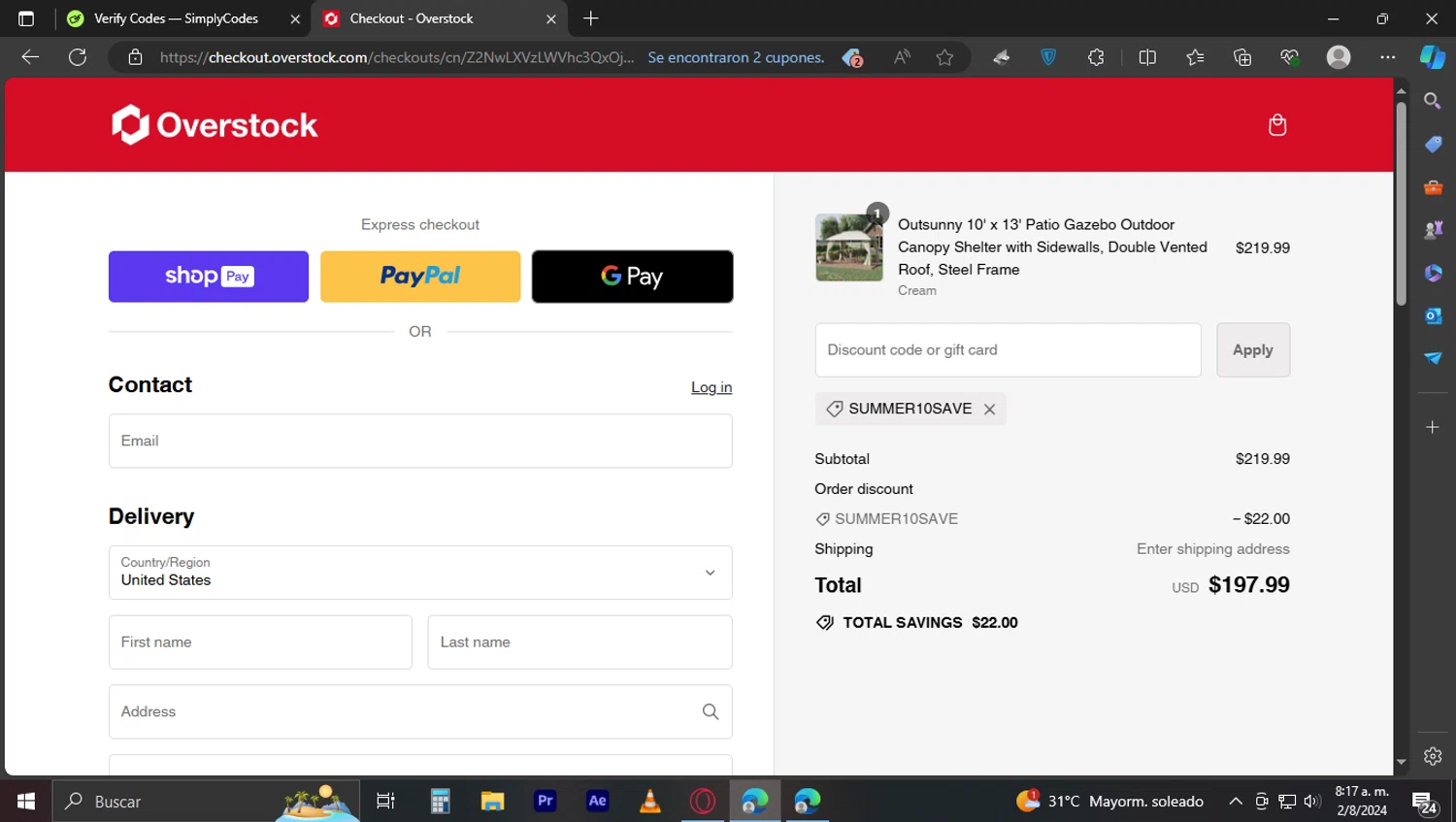The width and height of the screenshot is (1456, 822).
Task: Pay with Shop Pay button
Action: click(x=209, y=277)
